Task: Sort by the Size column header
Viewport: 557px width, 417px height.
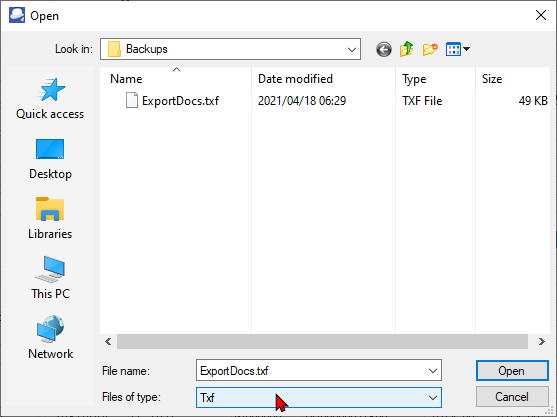Action: coord(513,79)
